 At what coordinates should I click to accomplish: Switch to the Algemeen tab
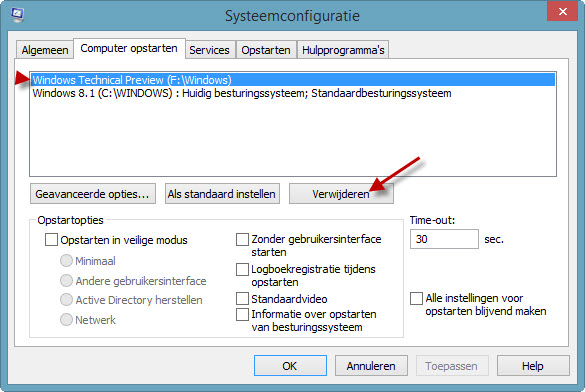pyautogui.click(x=45, y=50)
